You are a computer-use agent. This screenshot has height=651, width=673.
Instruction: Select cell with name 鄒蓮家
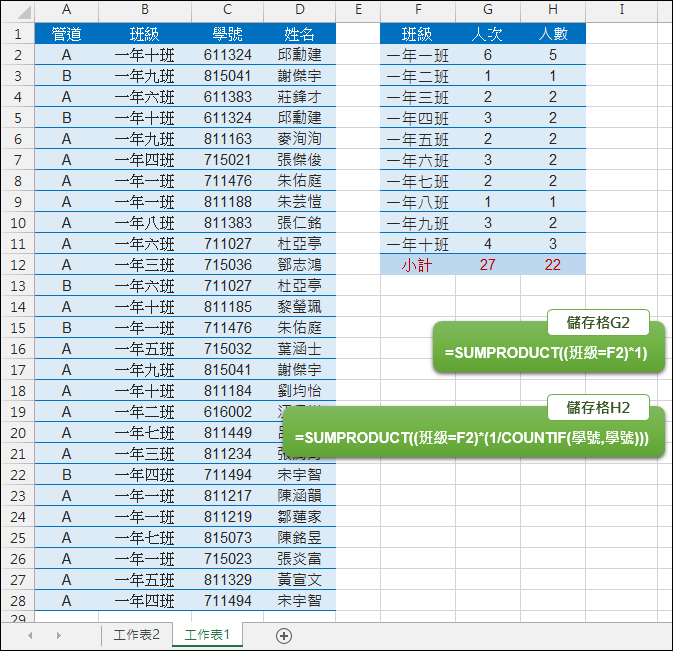tap(300, 517)
